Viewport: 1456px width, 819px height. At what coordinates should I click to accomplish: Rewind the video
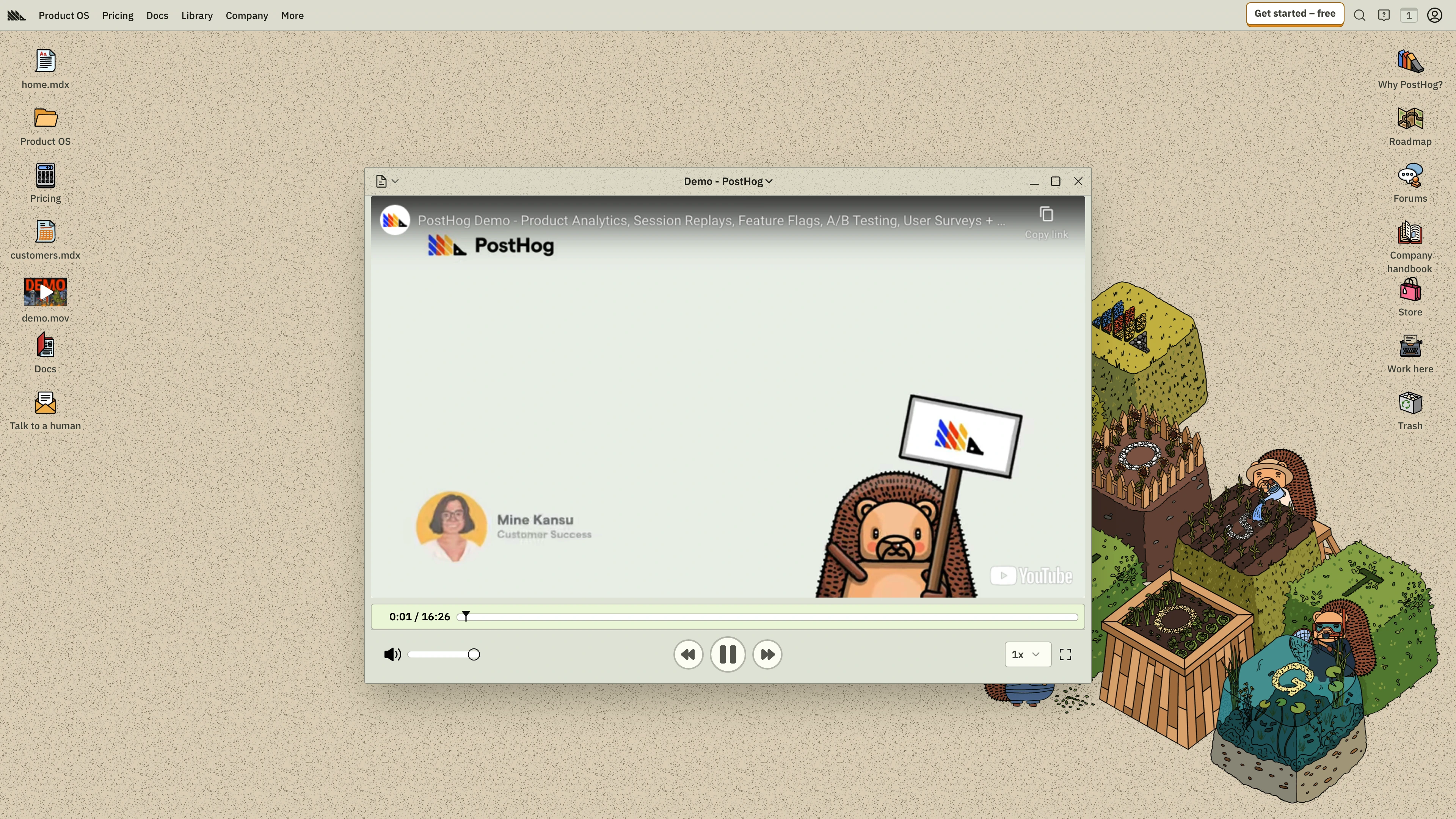(x=688, y=654)
